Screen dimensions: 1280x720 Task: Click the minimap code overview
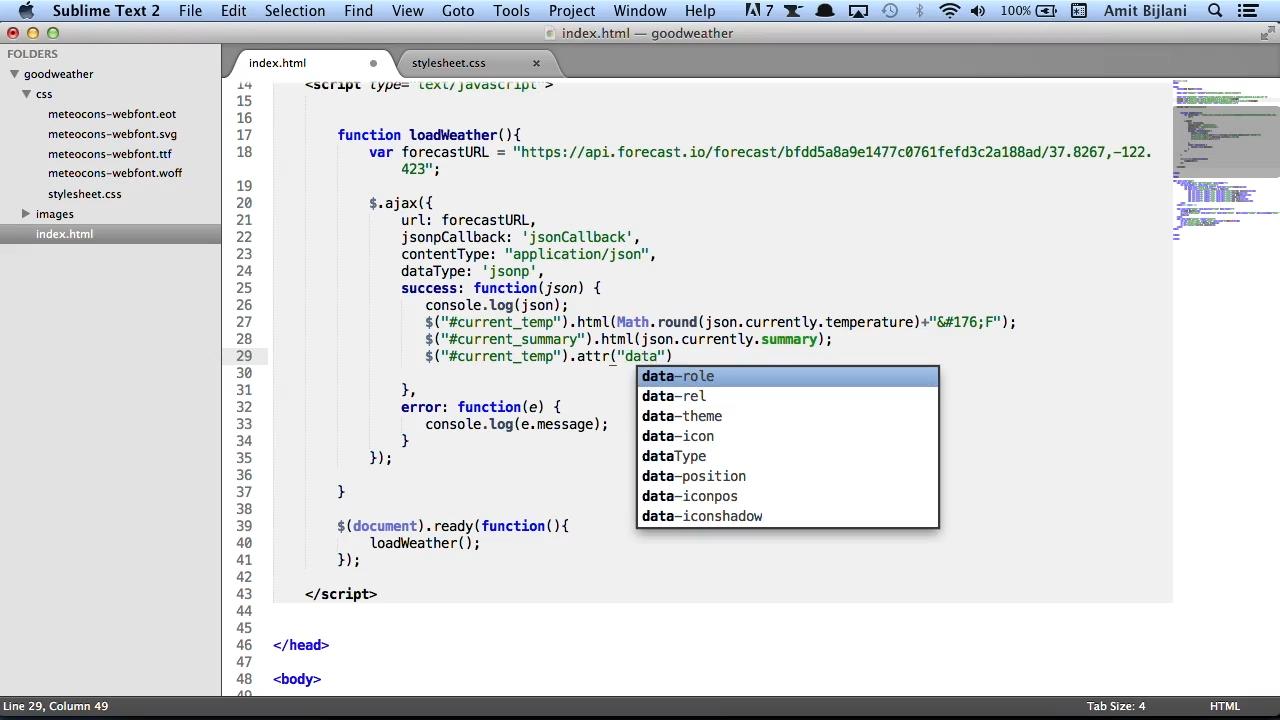click(x=1225, y=160)
